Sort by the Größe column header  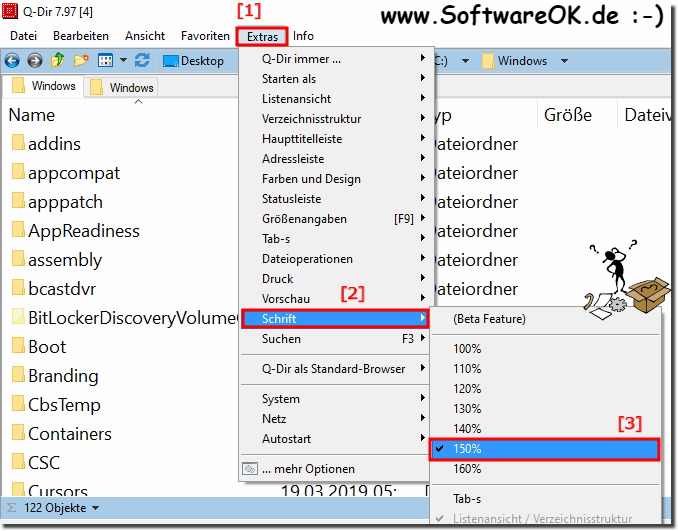point(568,115)
